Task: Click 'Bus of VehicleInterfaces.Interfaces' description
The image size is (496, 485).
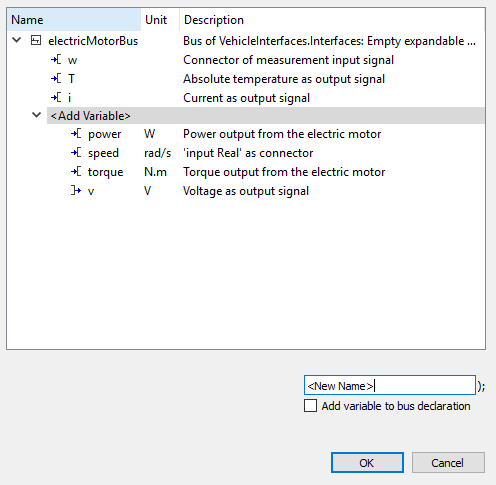Action: click(329, 41)
